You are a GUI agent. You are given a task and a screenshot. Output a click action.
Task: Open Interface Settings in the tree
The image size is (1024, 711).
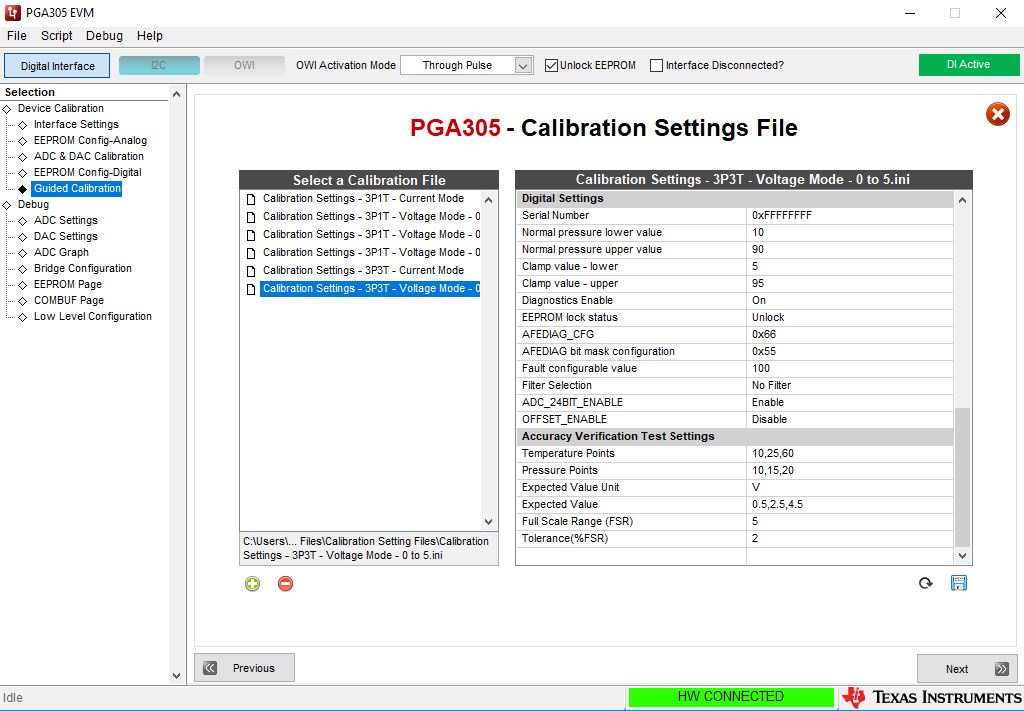[76, 124]
